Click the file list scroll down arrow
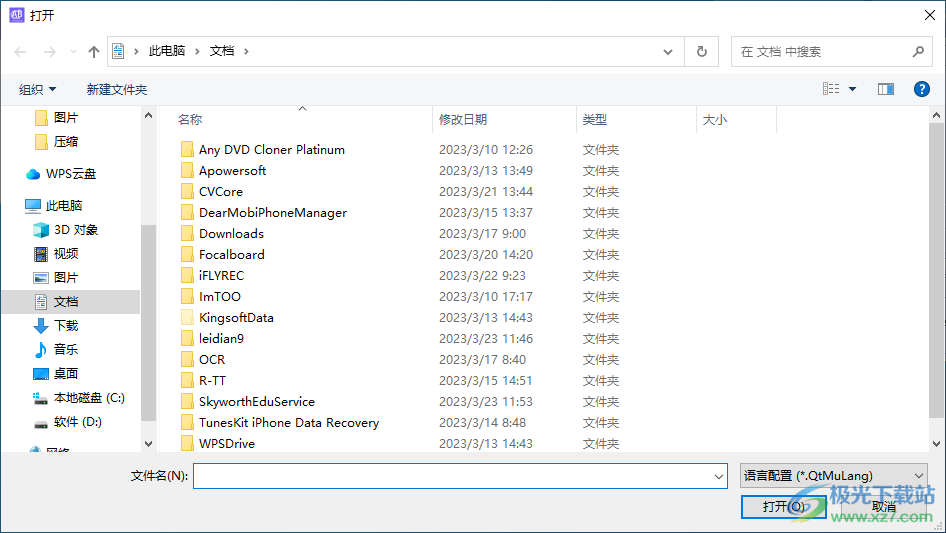The image size is (946, 533). (936, 444)
